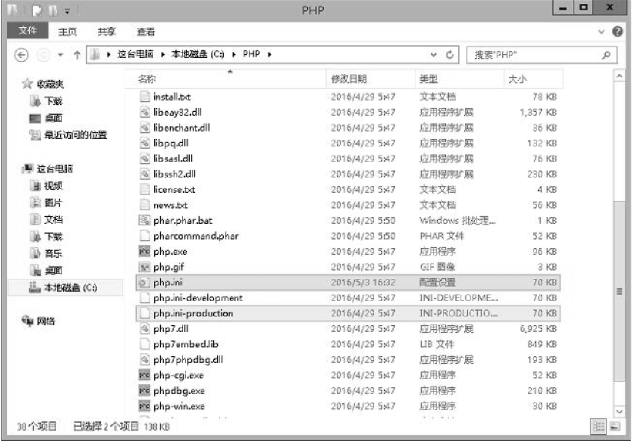
Task: Click 这台电脑 in the address path
Action: [135, 54]
